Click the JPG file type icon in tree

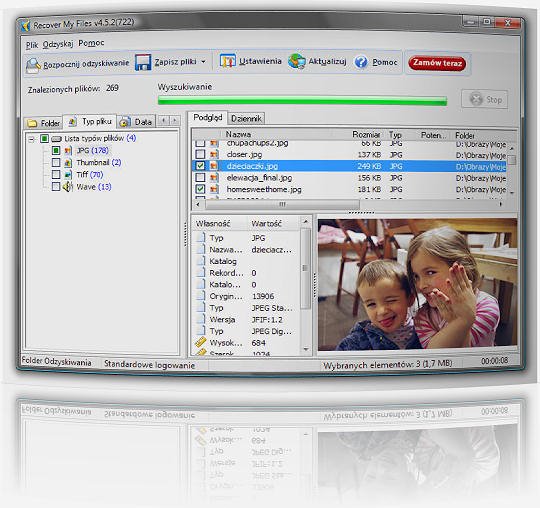(x=68, y=151)
